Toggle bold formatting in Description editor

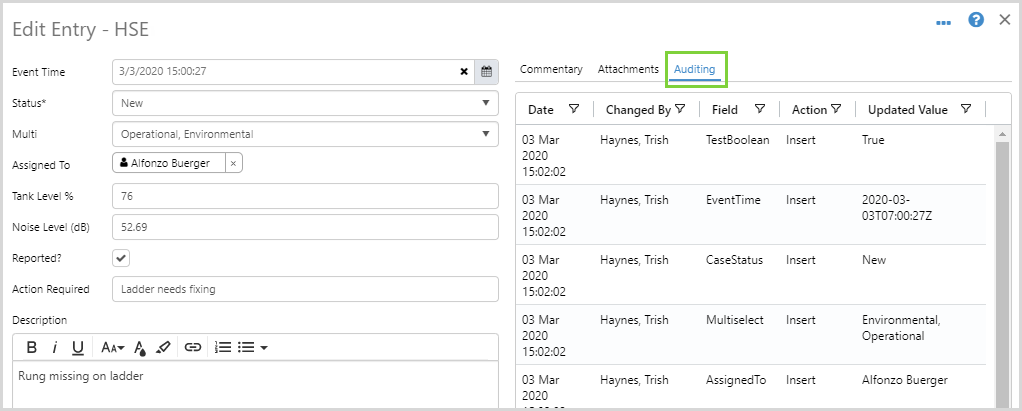32,348
